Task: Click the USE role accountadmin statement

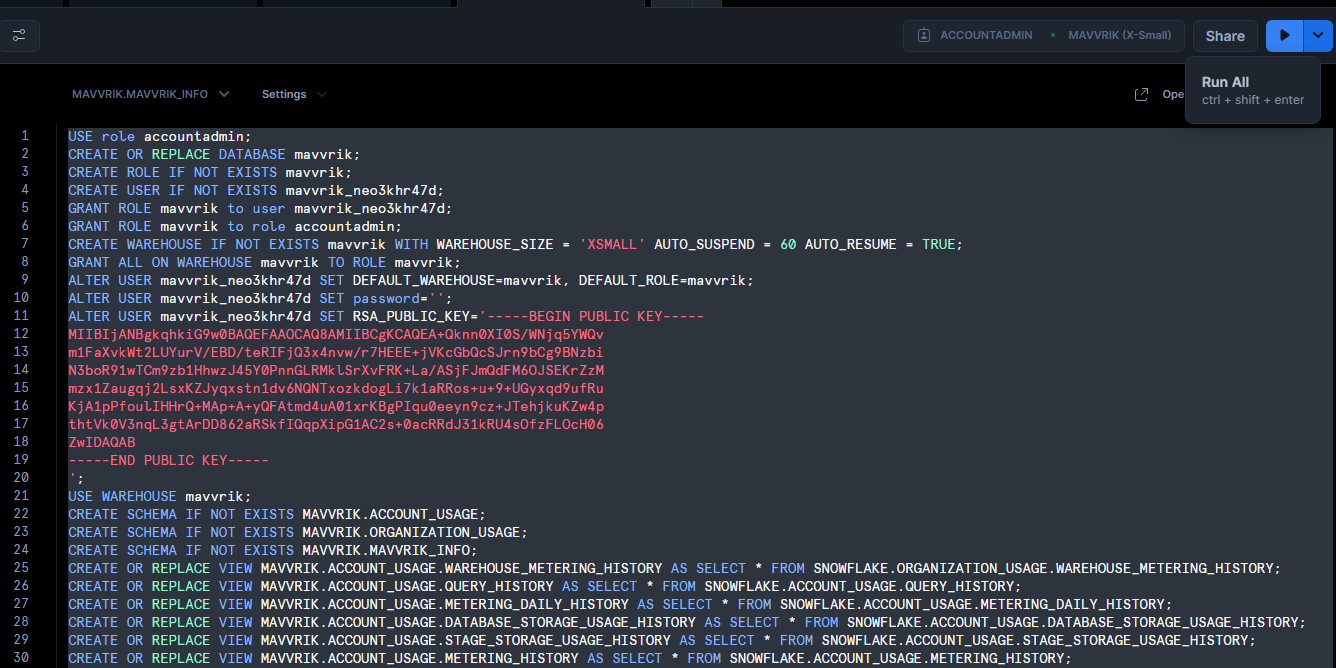Action: tap(160, 136)
